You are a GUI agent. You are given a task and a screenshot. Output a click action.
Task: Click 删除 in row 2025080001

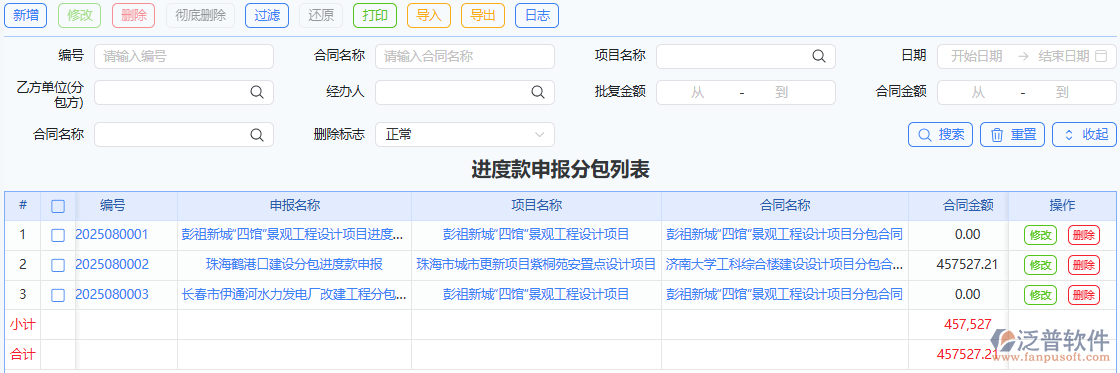click(1084, 234)
